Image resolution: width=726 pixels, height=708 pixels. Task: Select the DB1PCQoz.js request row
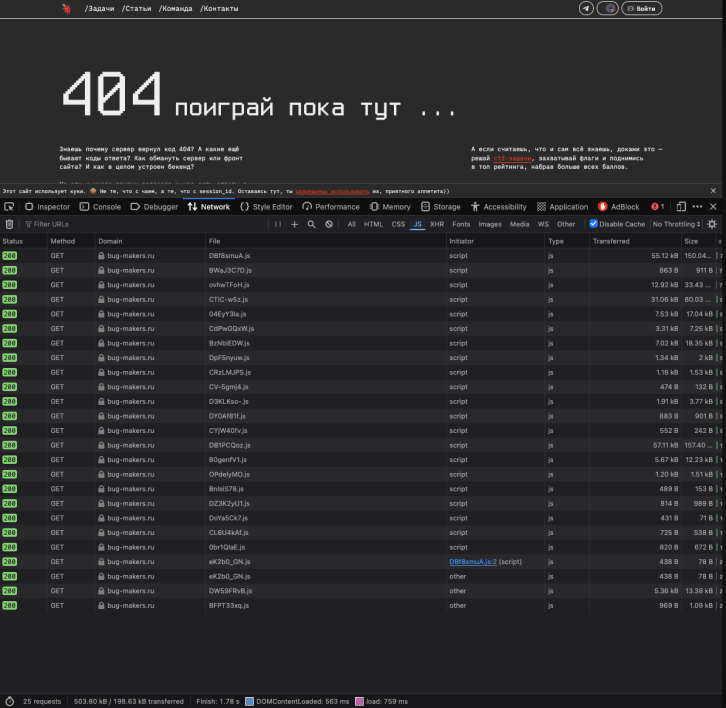(361, 445)
